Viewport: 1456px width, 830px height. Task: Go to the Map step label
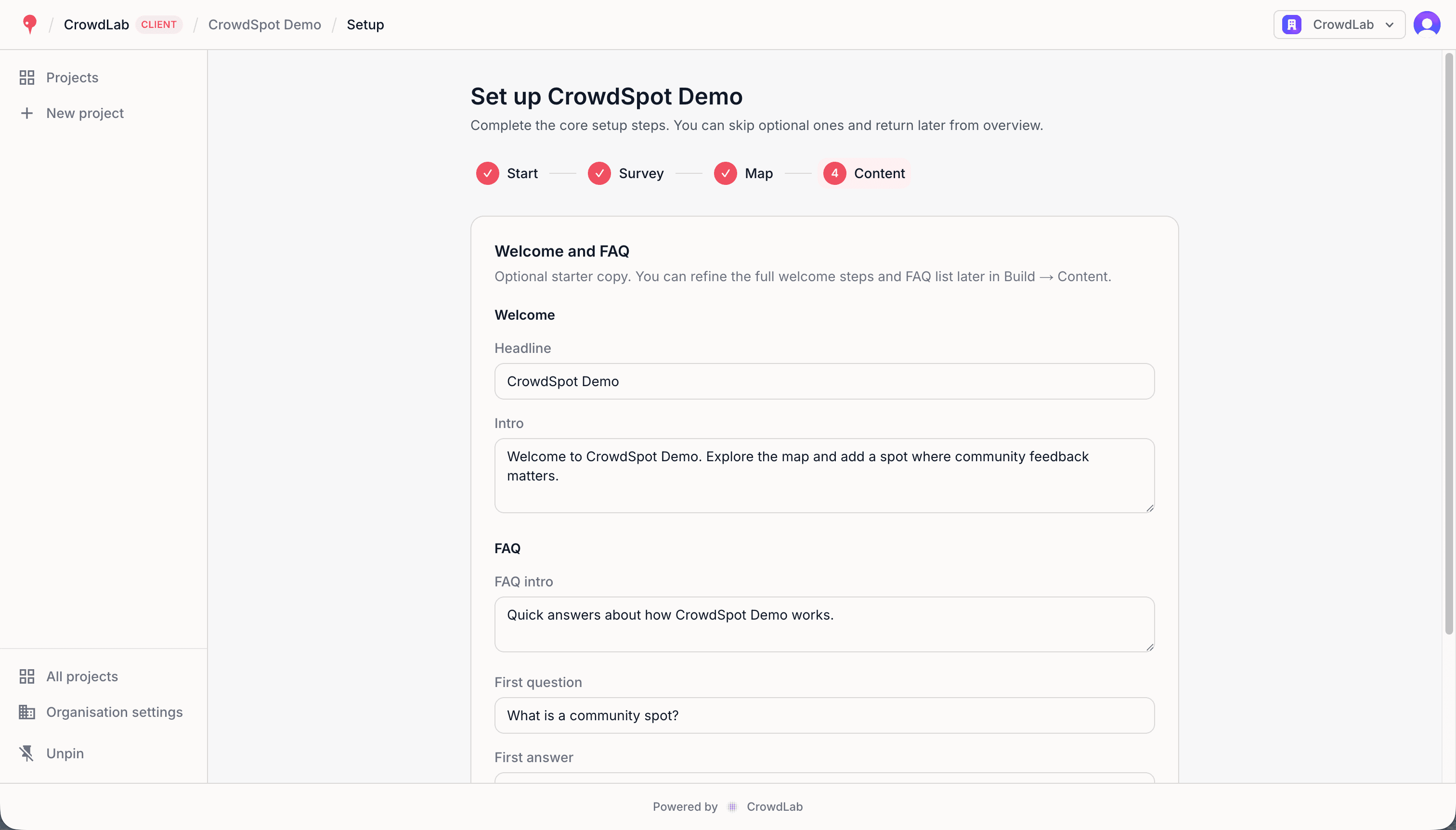coord(759,173)
